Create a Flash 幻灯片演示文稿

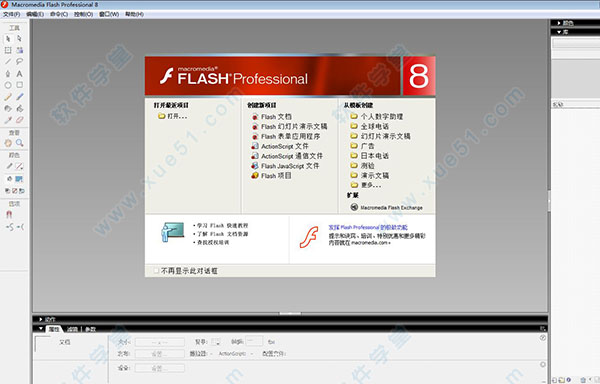pyautogui.click(x=290, y=126)
